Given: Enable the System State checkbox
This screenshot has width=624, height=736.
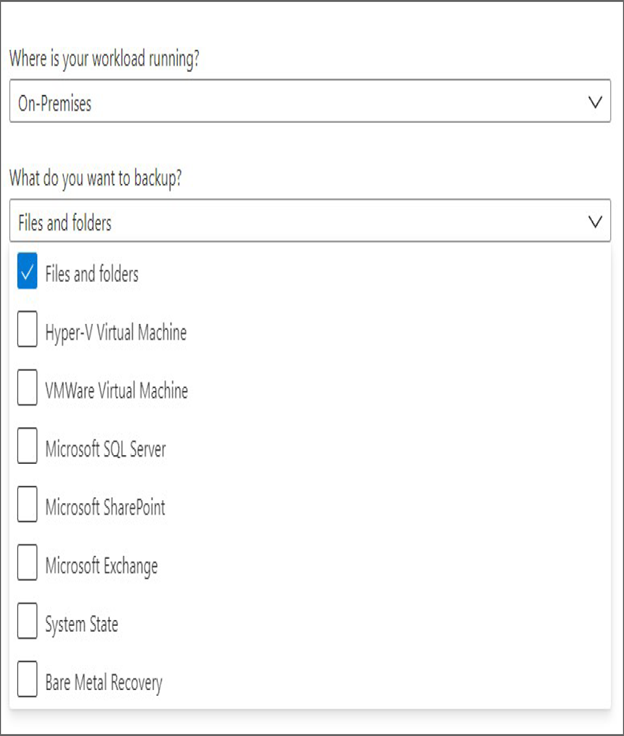Looking at the screenshot, I should coord(27,621).
